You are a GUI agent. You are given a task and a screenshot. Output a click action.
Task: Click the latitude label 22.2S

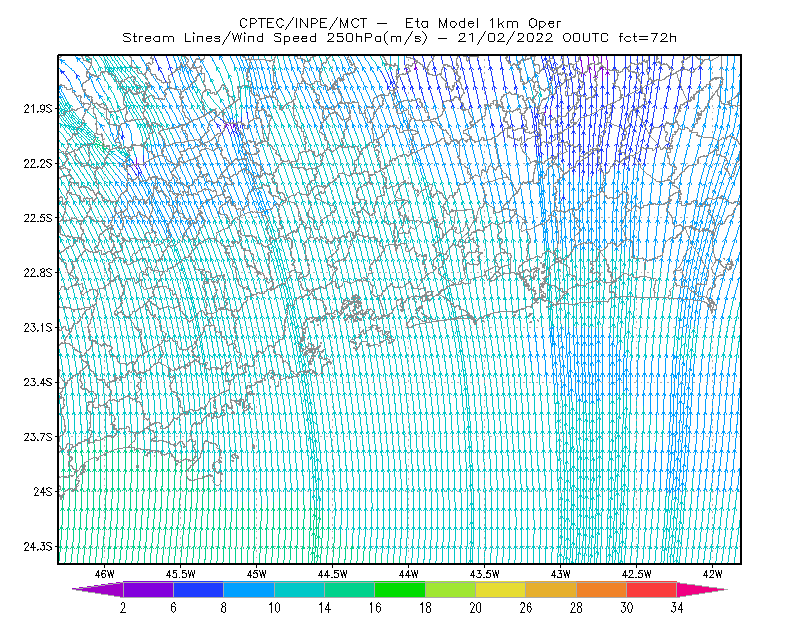[x=38, y=163]
